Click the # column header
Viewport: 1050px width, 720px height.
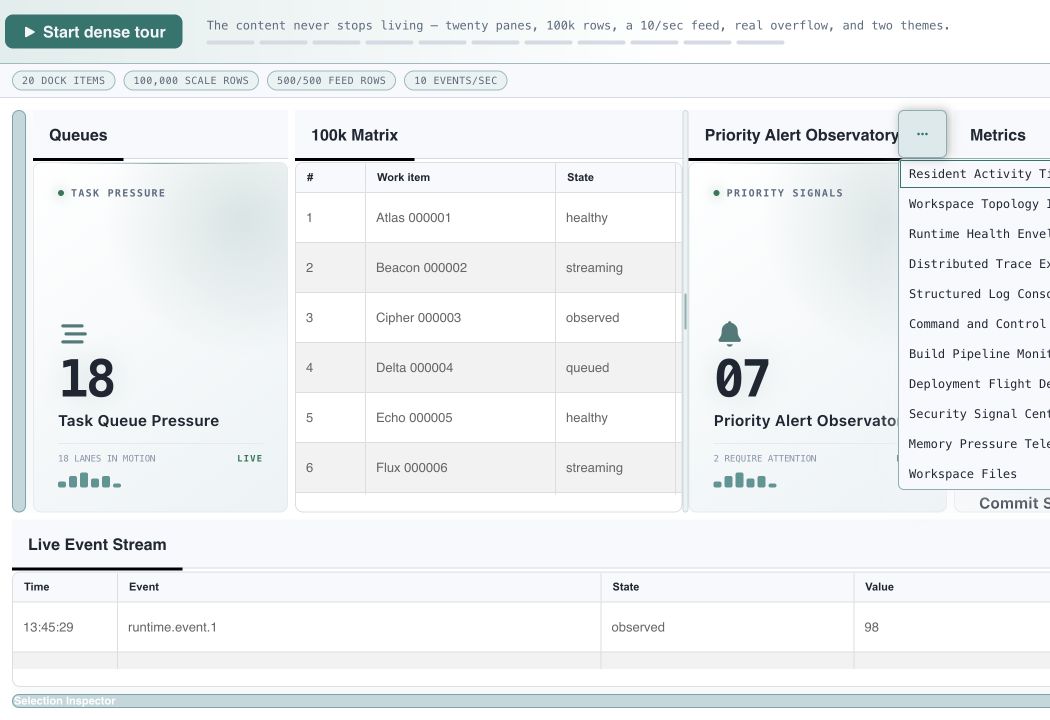[x=331, y=177]
